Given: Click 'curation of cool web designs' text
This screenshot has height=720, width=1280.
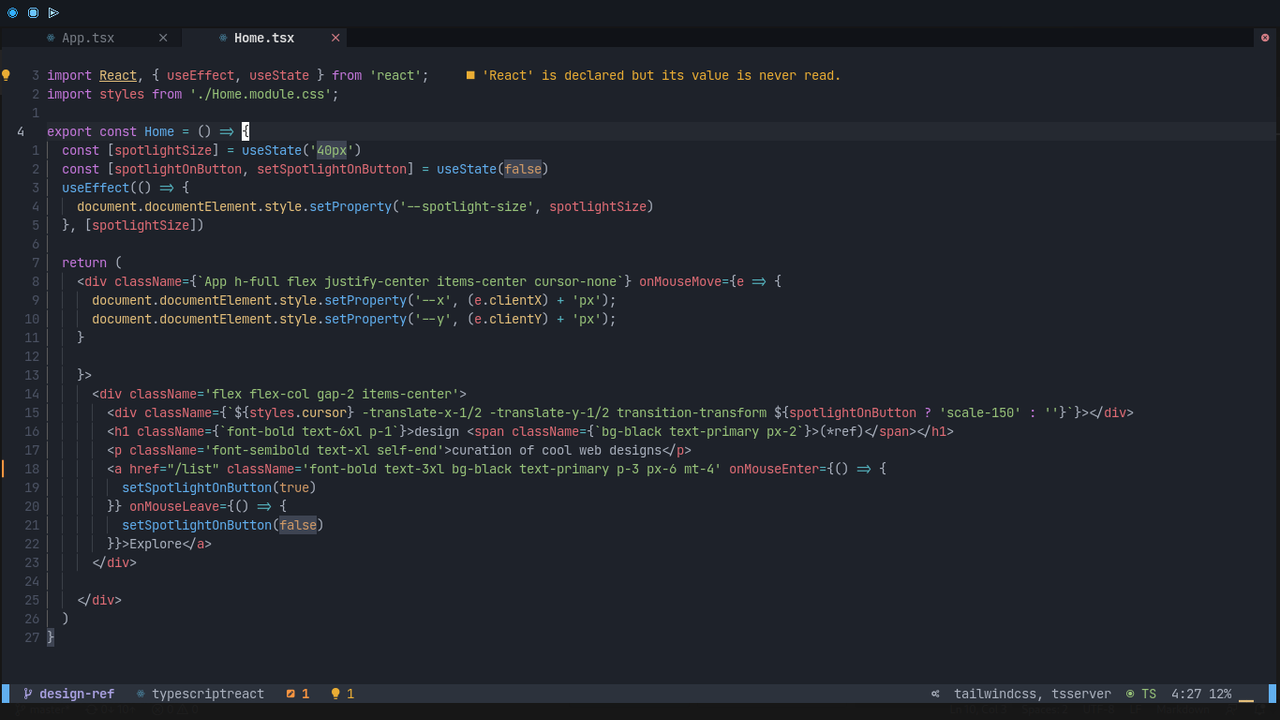Looking at the screenshot, I should [x=557, y=450].
